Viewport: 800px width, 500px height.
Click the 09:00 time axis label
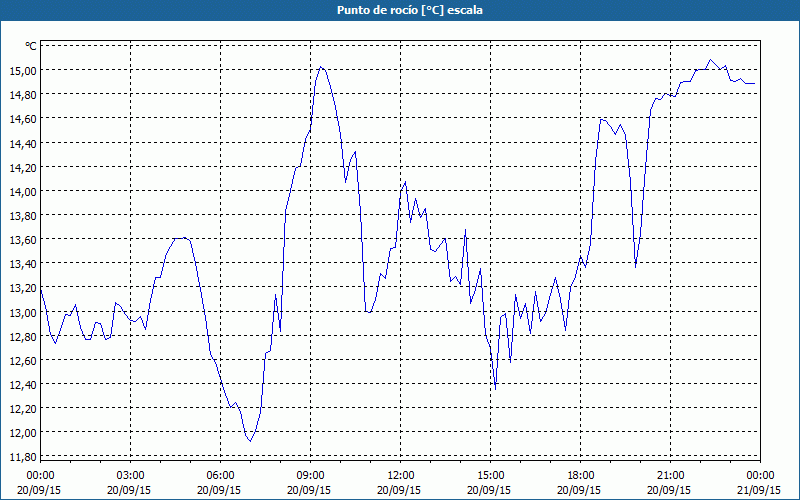coord(311,476)
